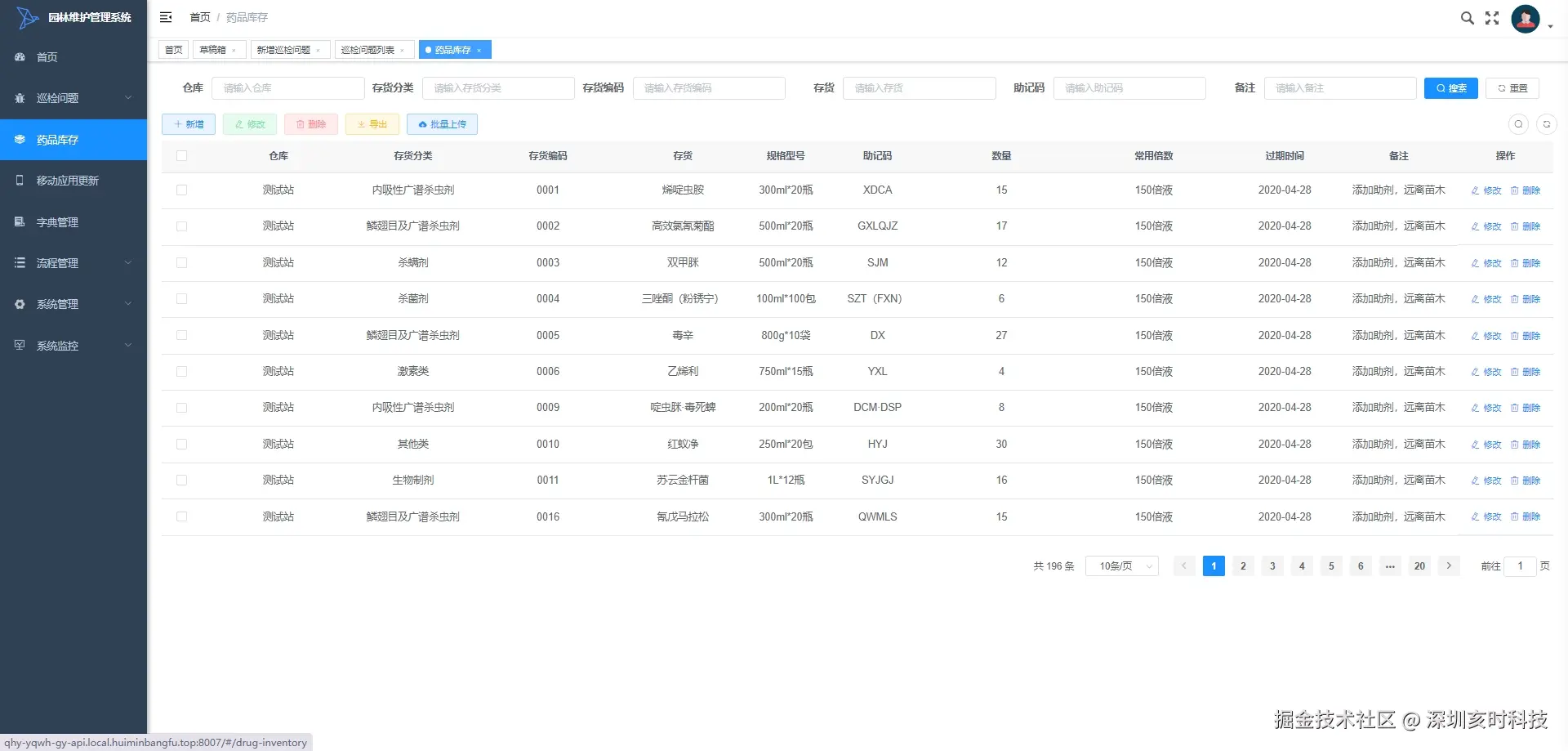Tick the checkbox for row 0006 乙烯利
Viewport: 1568px width, 751px height.
[x=181, y=371]
